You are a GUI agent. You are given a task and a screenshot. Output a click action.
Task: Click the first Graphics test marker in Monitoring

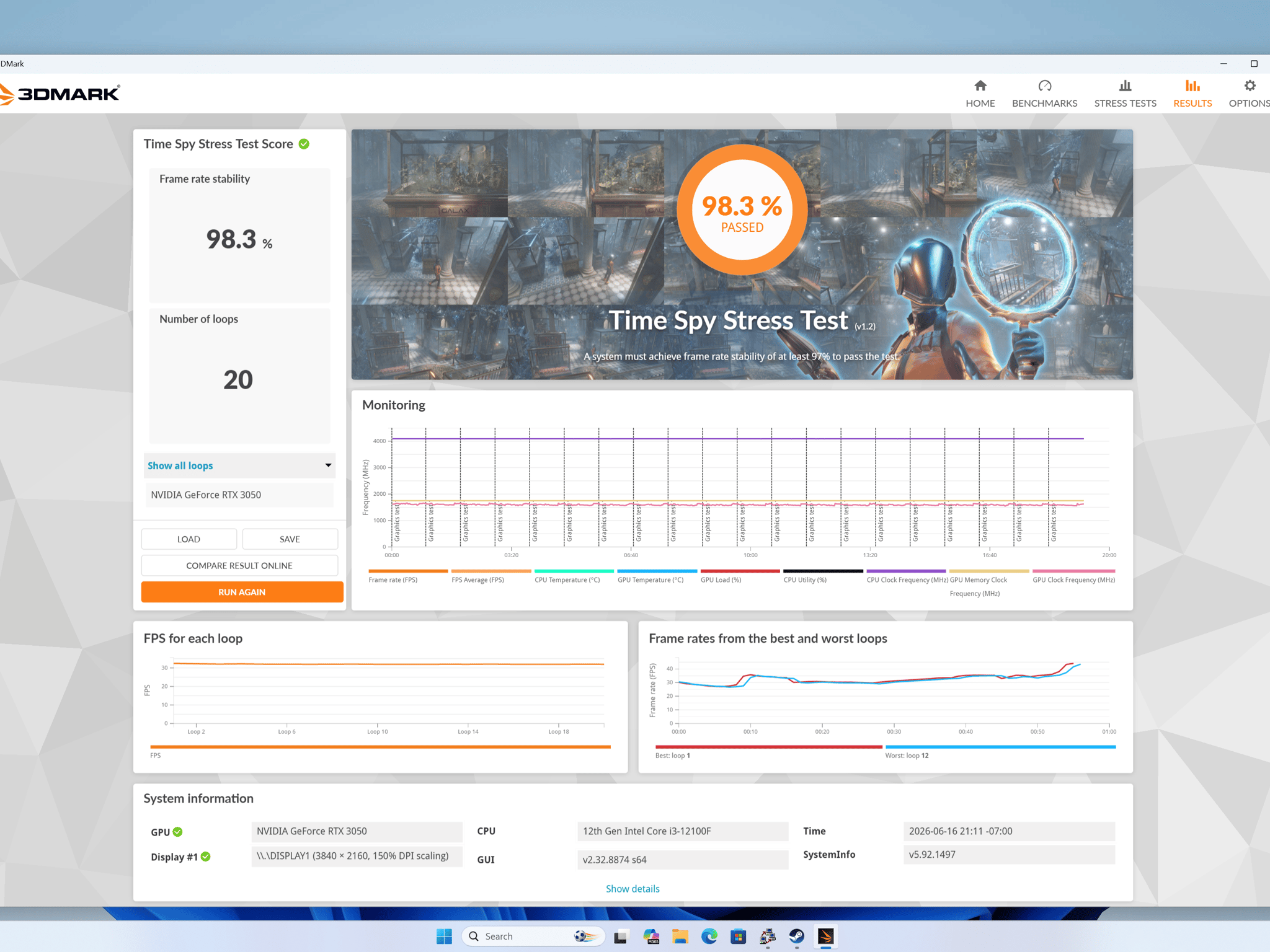coord(397,524)
